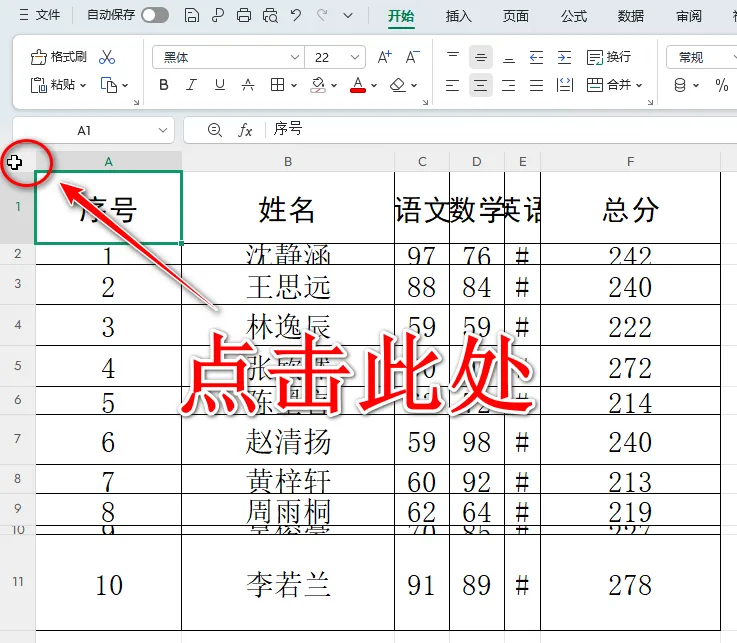Click the 格式刷 format painter button
This screenshot has width=737, height=643.
click(x=58, y=57)
